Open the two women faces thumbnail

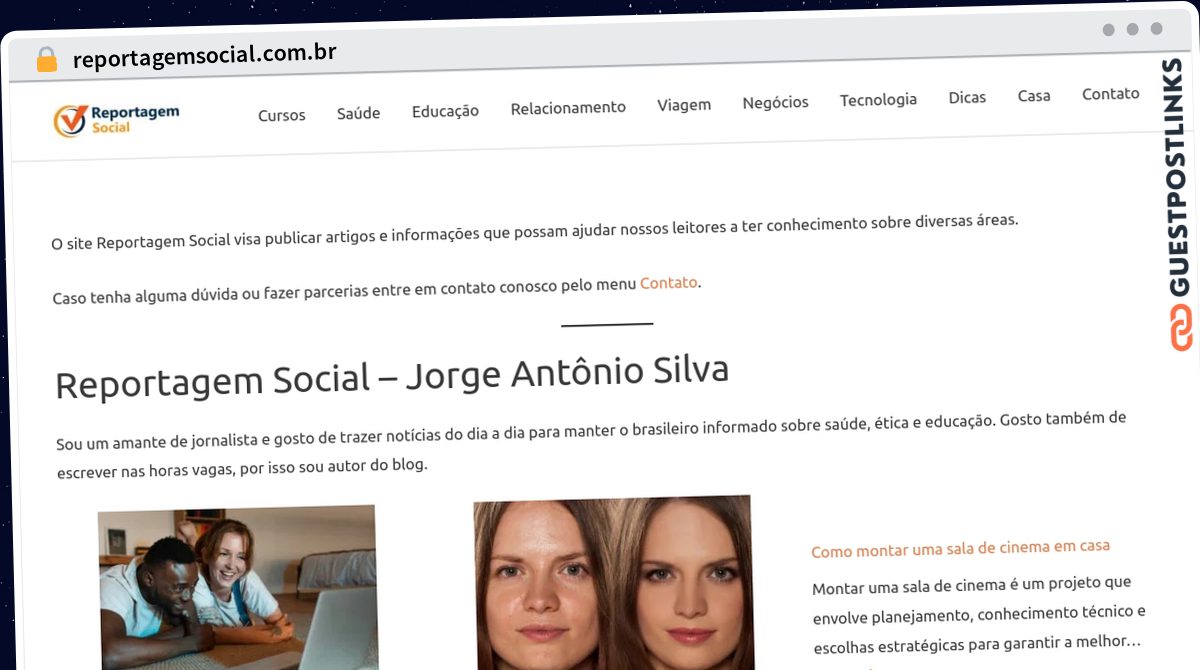[x=614, y=583]
